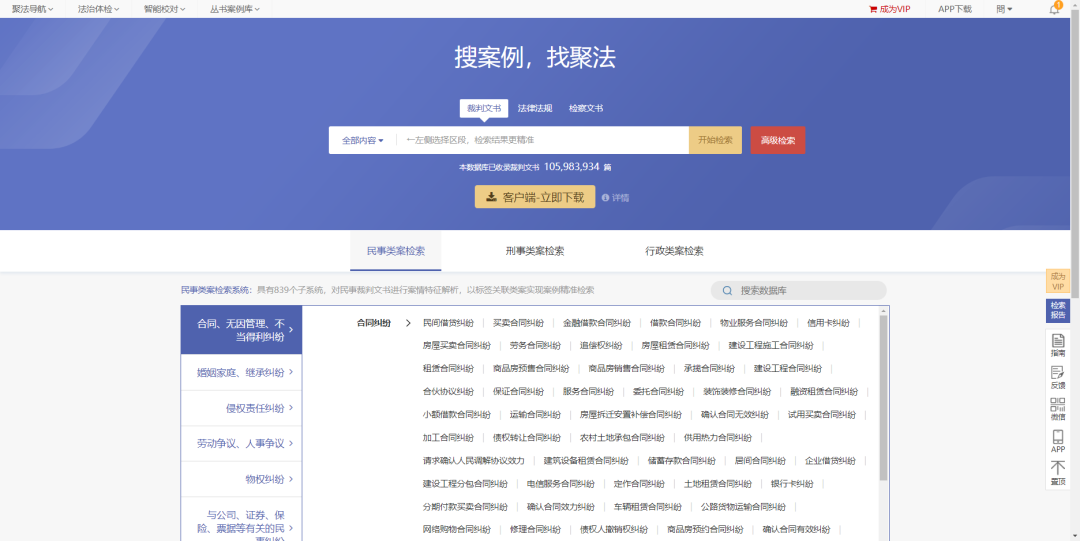Open the 融资租赁合同纠纷 link

click(x=824, y=391)
